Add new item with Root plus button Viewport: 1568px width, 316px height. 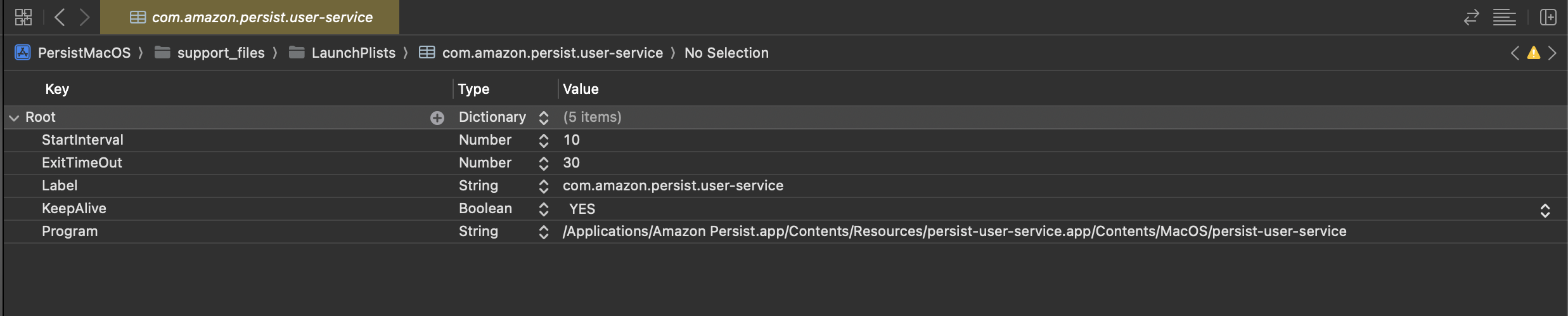[x=437, y=117]
